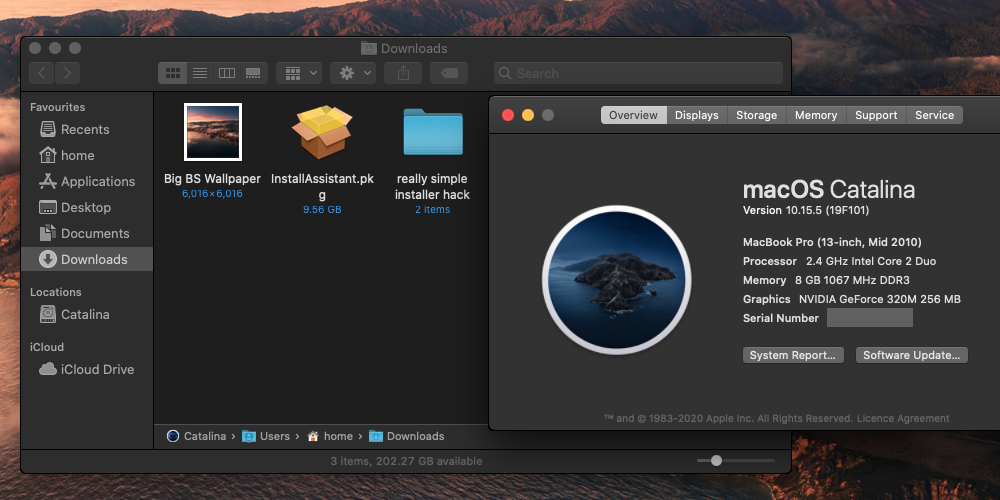The image size is (1000, 500).
Task: Select the Overview tab in About This Mac
Action: (x=633, y=115)
